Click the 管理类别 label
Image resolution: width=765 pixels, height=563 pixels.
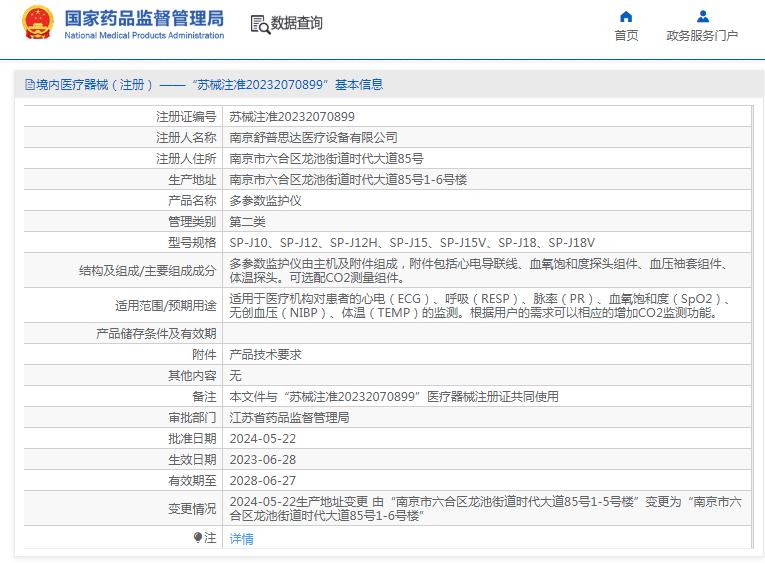(192, 221)
